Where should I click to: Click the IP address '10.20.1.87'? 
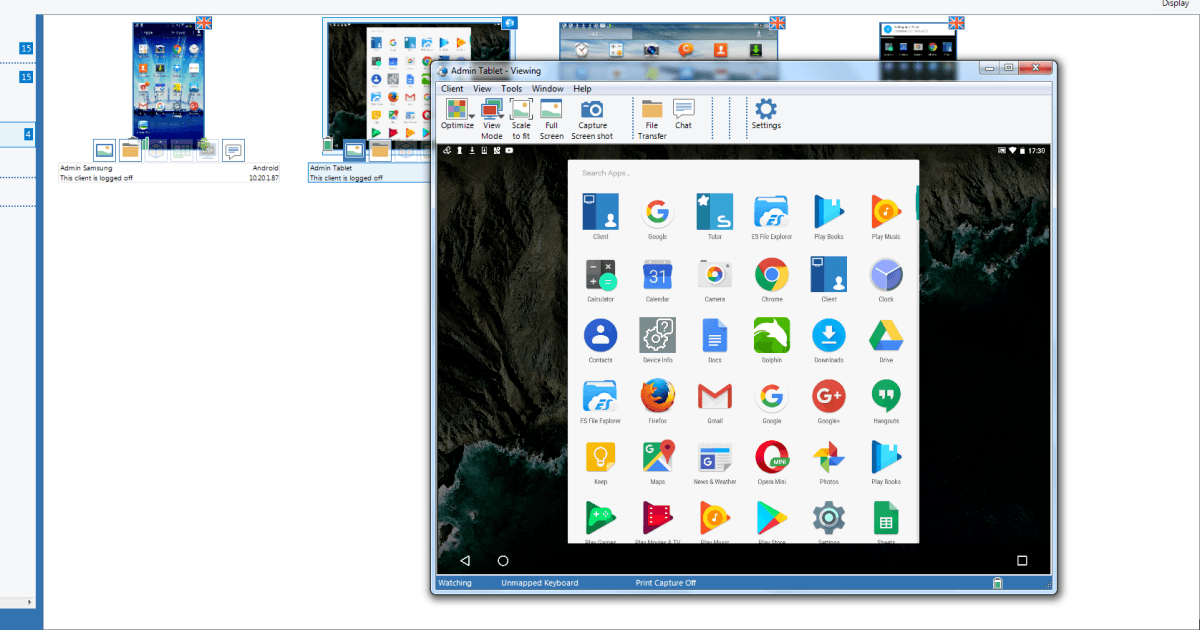[263, 178]
